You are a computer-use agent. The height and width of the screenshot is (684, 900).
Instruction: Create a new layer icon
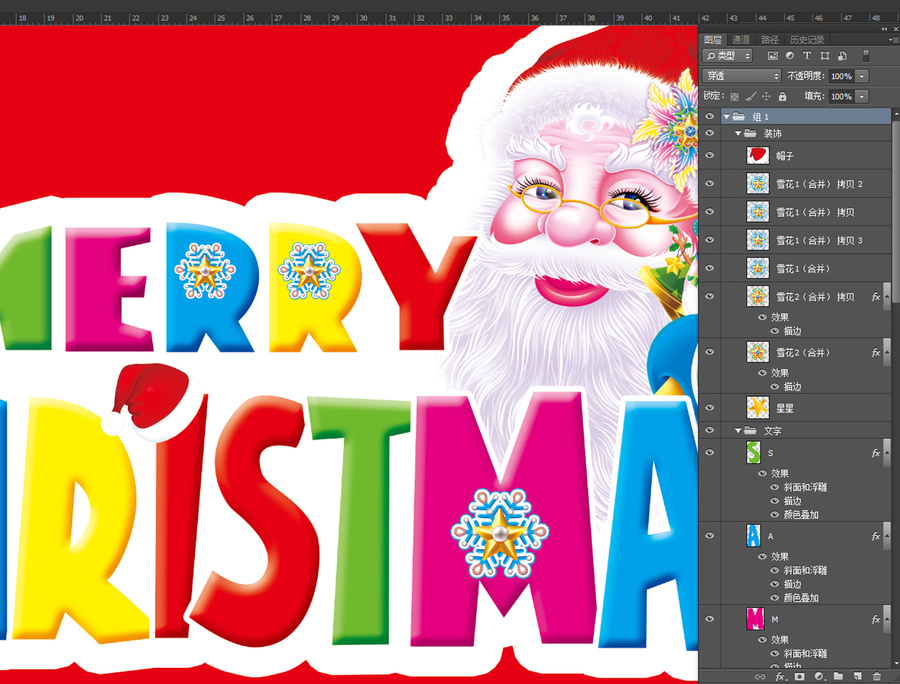tap(858, 677)
